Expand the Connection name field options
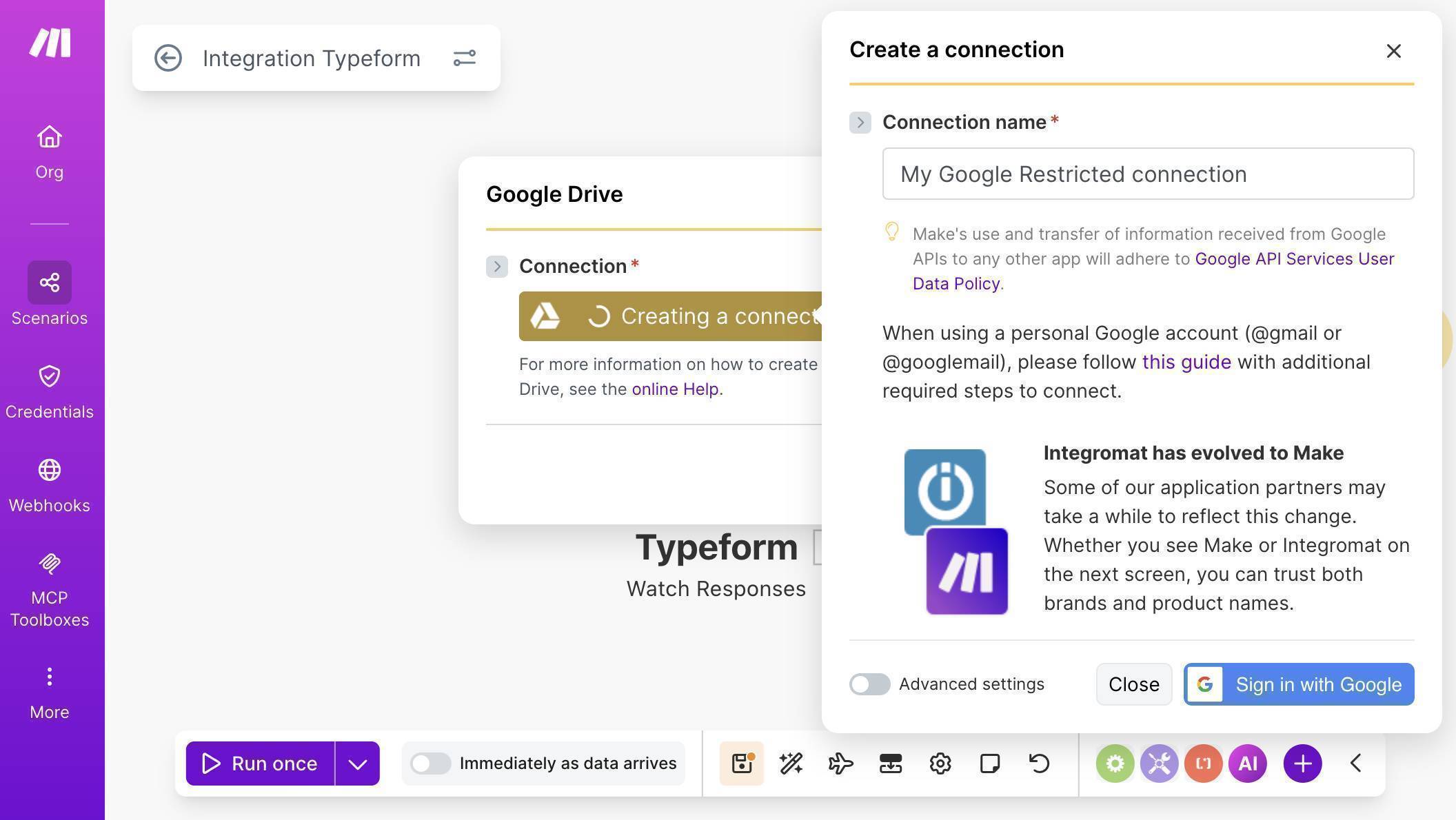Viewport: 1456px width, 820px height. [860, 123]
